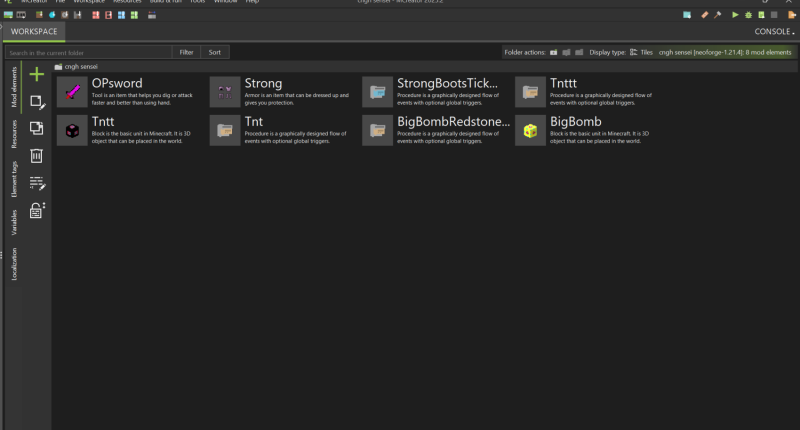Click the run server green document icon
The width and height of the screenshot is (800, 430).
[x=761, y=15]
